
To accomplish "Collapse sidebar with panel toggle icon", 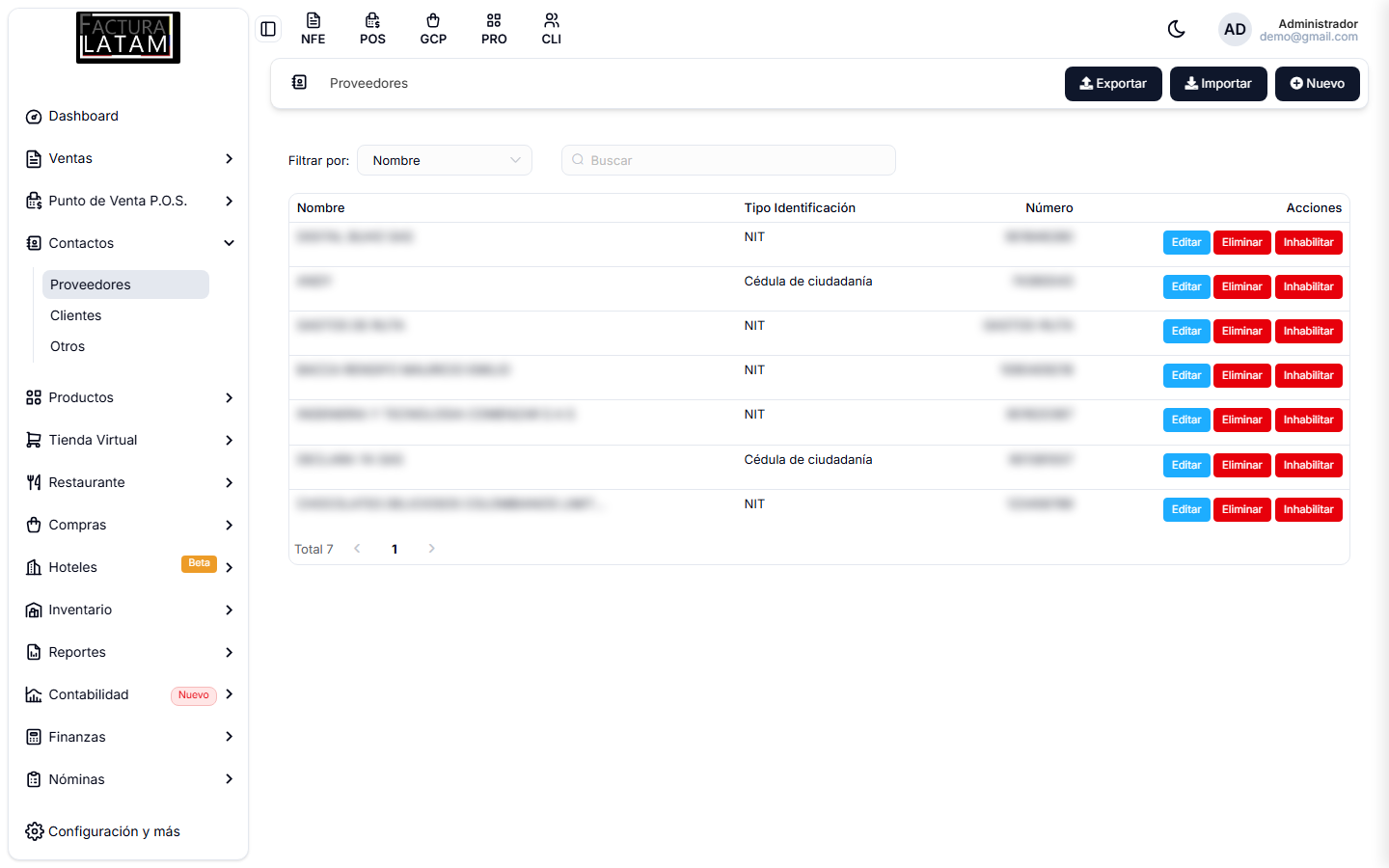I will click(268, 29).
